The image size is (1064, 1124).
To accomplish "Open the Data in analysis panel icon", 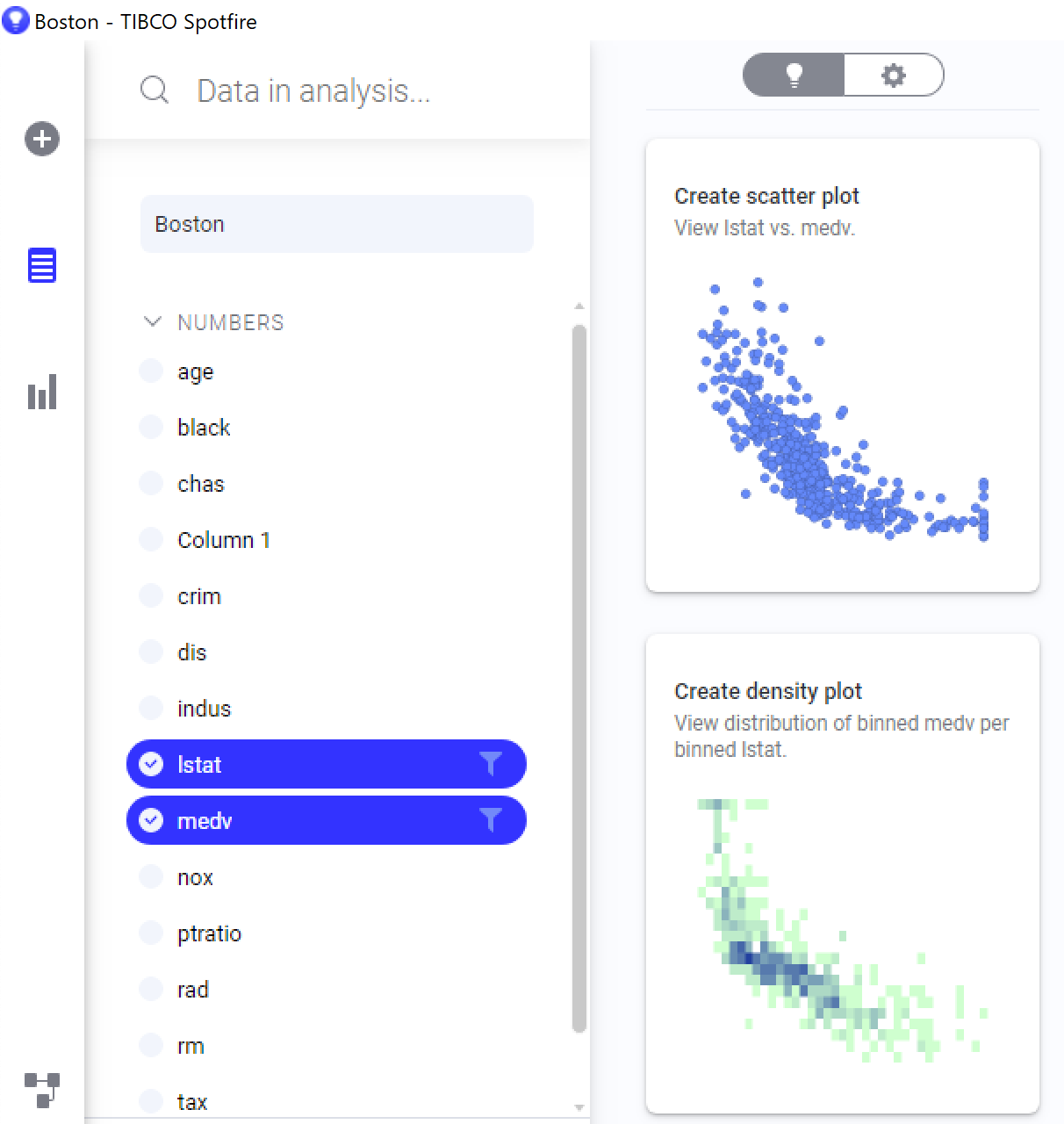I will pyautogui.click(x=41, y=266).
